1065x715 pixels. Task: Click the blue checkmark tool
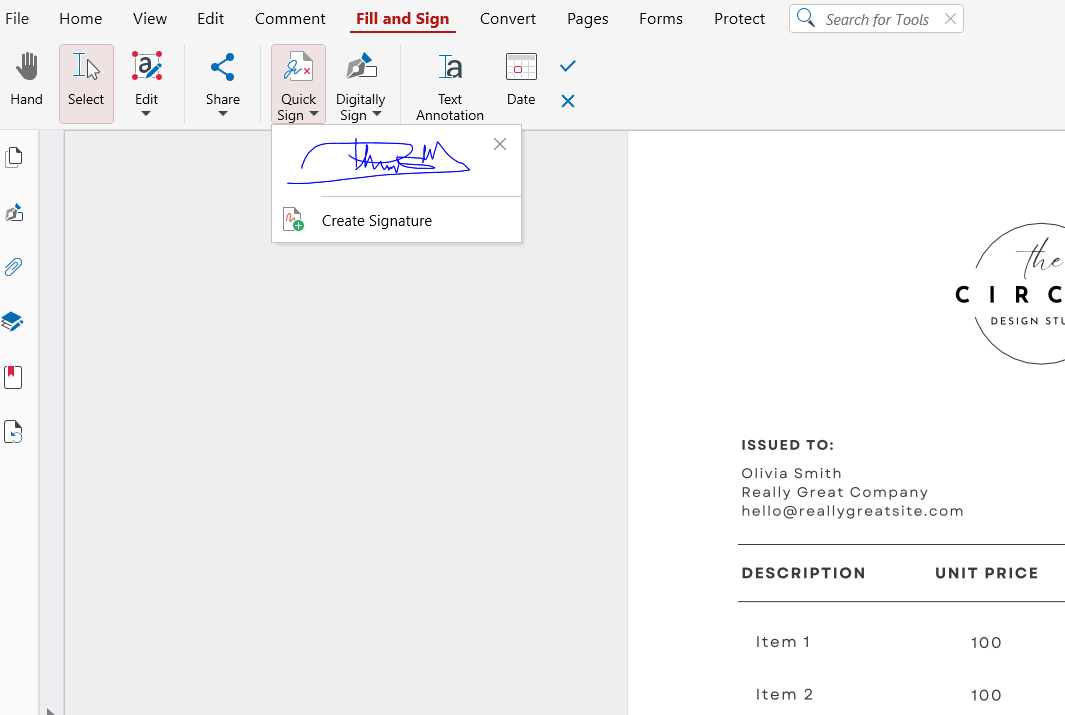(x=568, y=66)
